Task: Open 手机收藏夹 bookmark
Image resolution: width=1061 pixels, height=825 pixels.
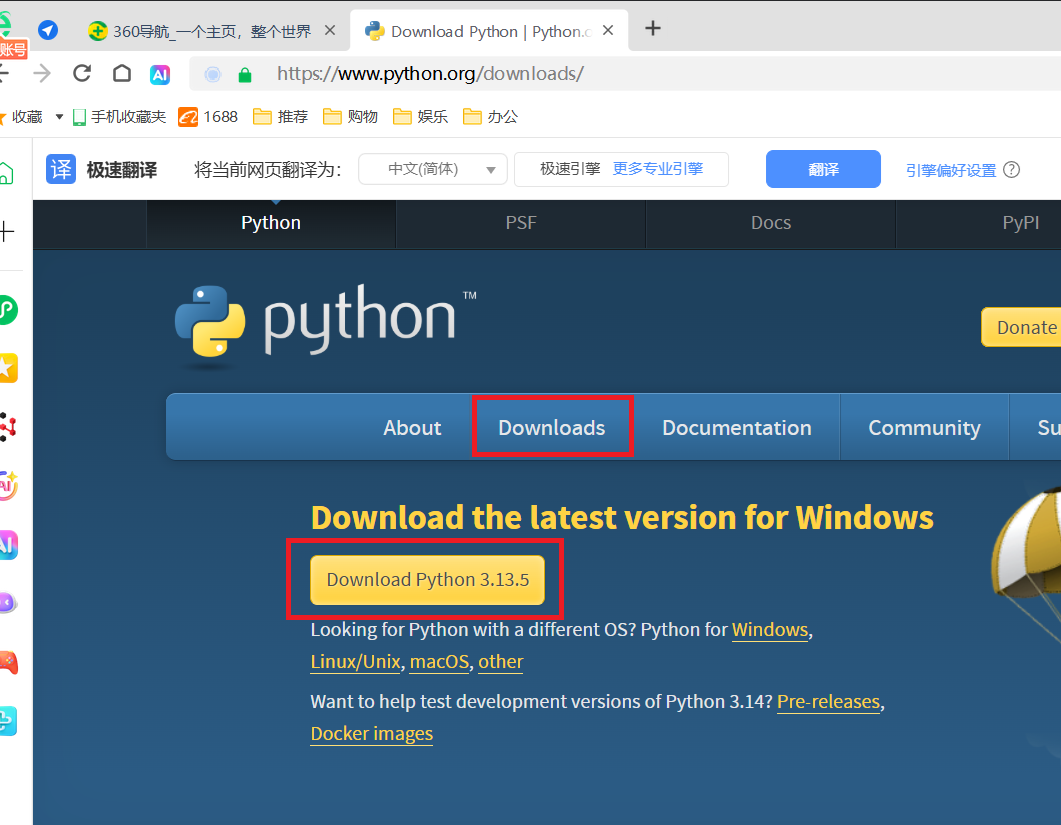Action: (x=119, y=117)
